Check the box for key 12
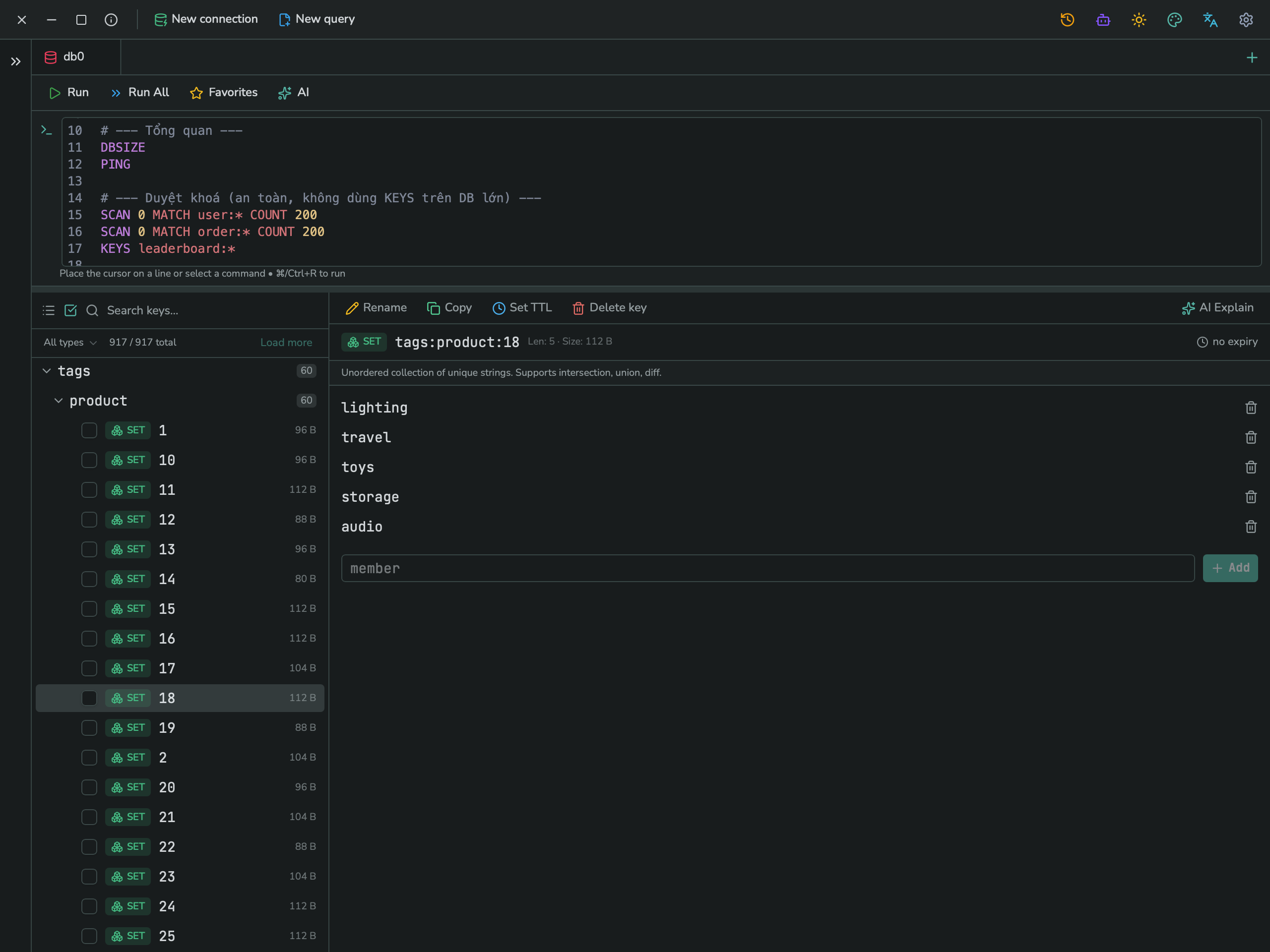Viewport: 1270px width, 952px height. pos(89,520)
